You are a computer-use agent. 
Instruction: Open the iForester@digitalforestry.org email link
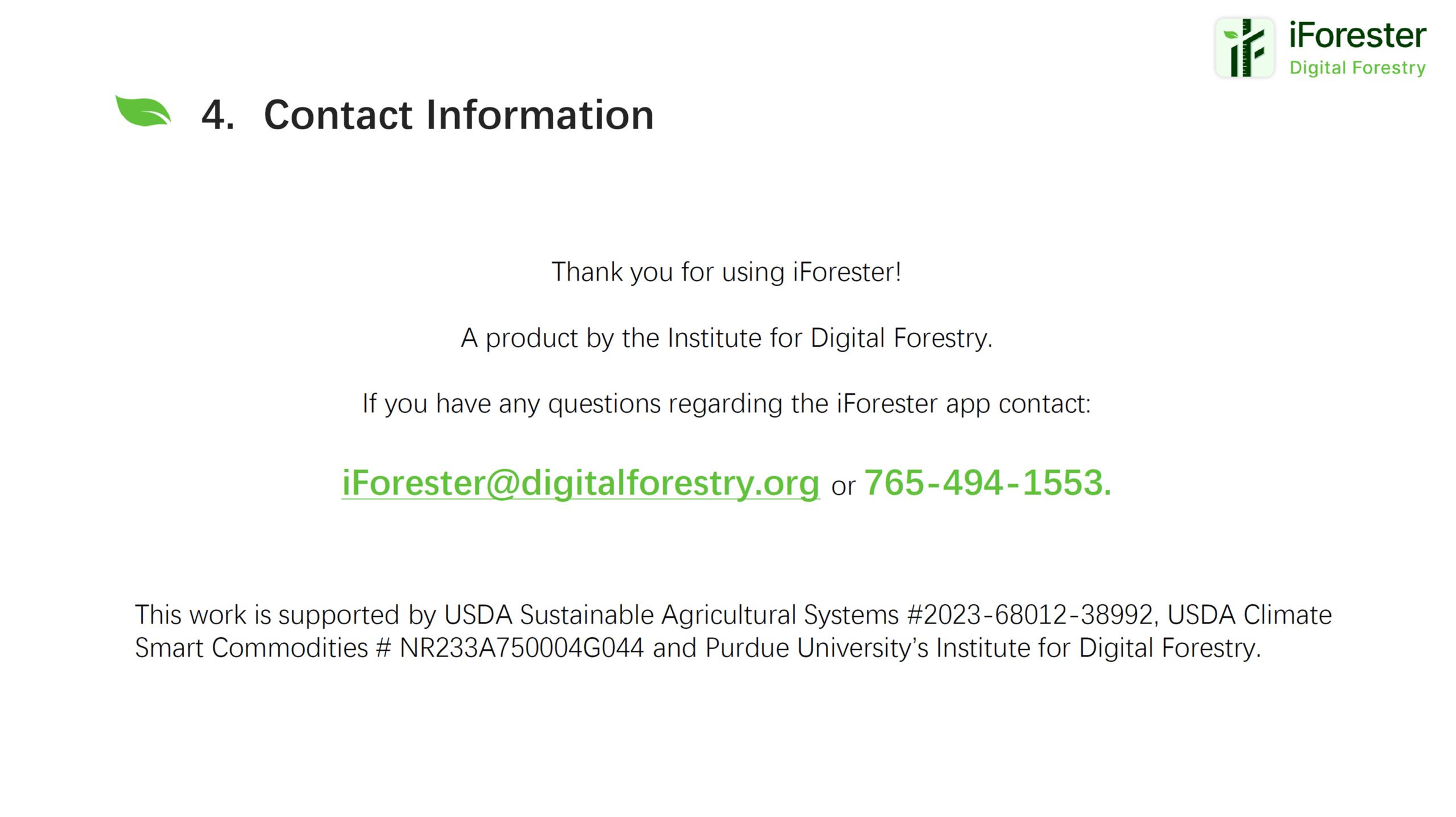coord(580,483)
